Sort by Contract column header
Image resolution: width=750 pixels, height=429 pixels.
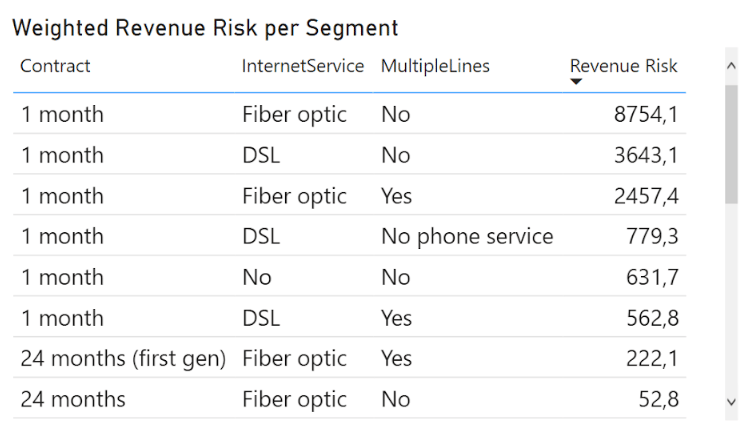click(55, 66)
